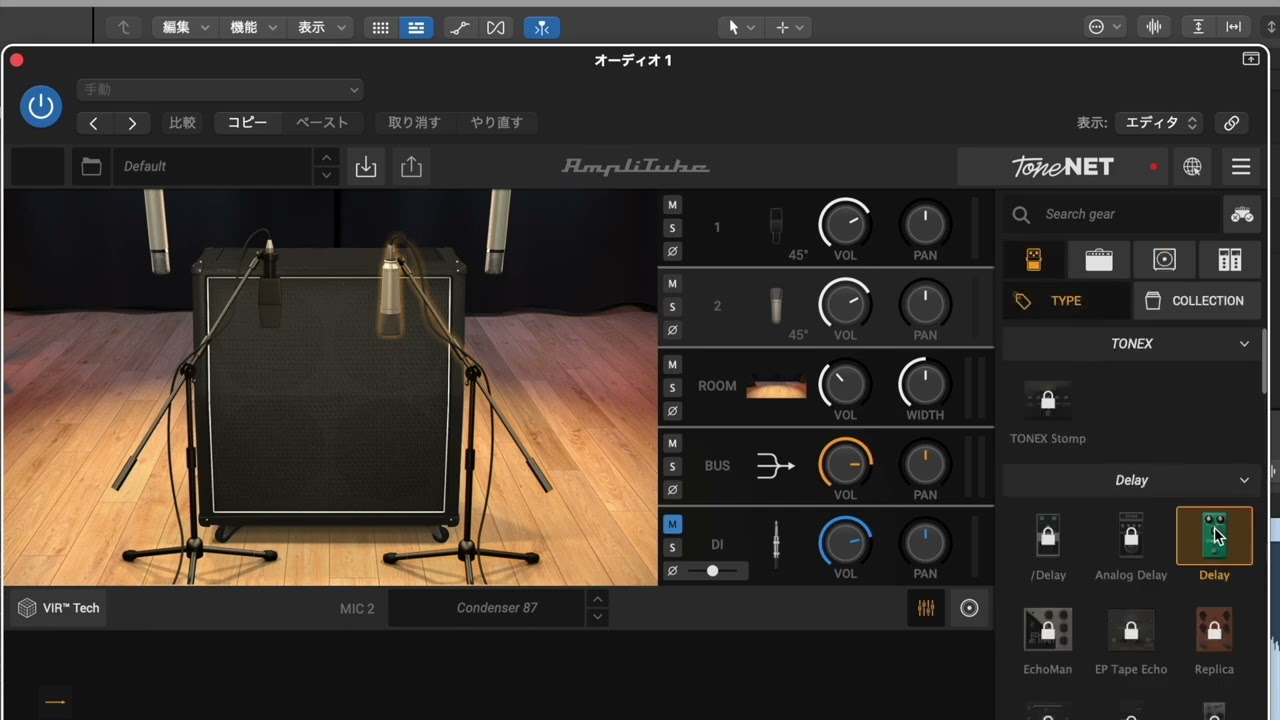The width and height of the screenshot is (1280, 720).
Task: Open the ToneNET panel
Action: [x=1062, y=166]
